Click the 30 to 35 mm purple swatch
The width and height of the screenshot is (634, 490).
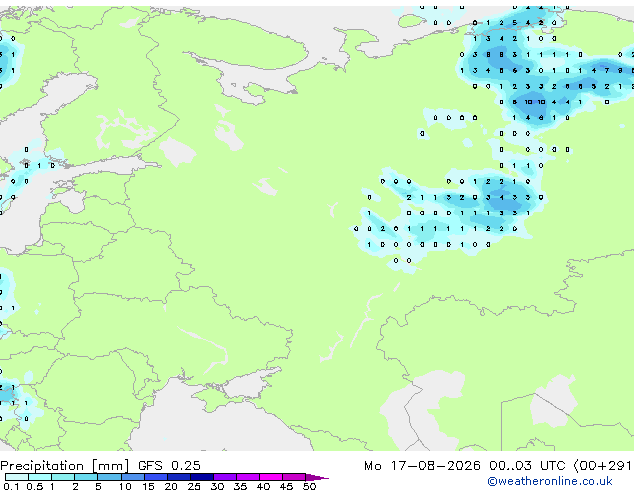pos(225,477)
